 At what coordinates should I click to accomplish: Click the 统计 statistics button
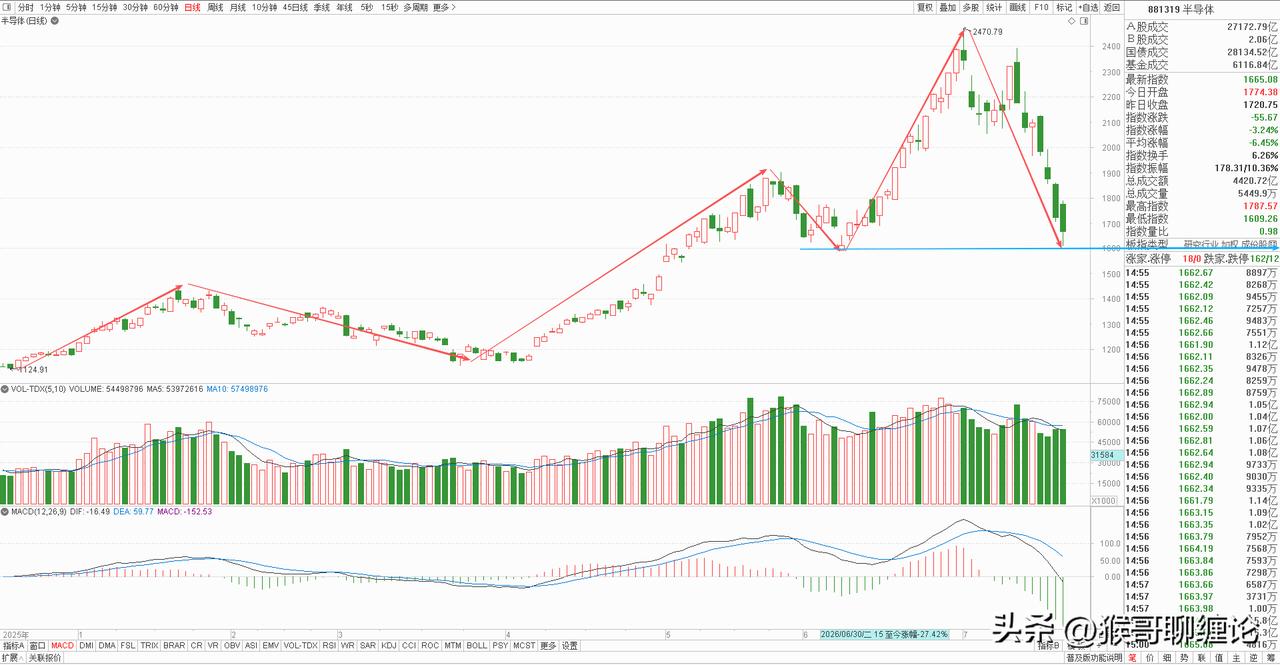pos(994,7)
